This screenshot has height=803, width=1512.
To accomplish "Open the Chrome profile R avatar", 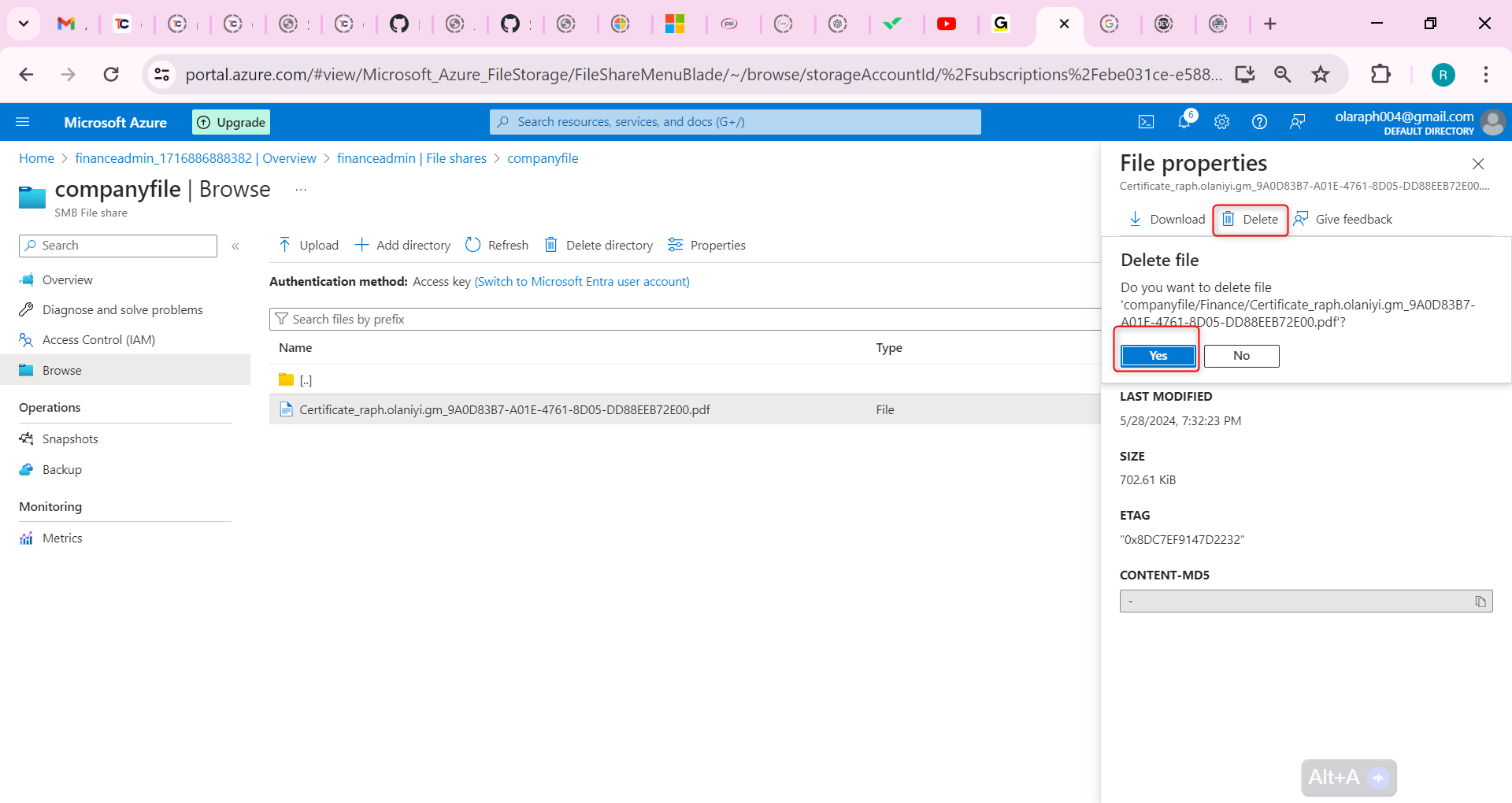I will point(1443,75).
